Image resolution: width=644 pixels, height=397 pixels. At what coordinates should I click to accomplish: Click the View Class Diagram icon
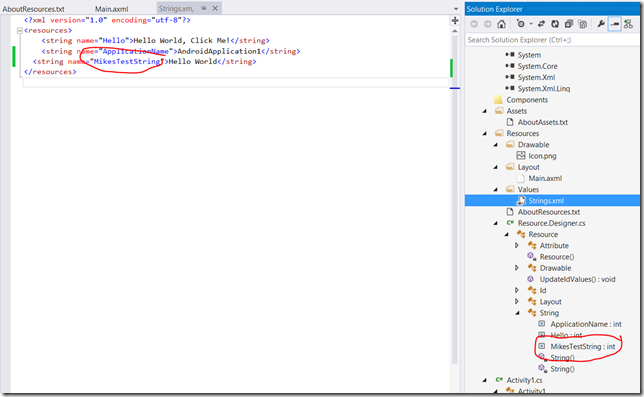(628, 24)
